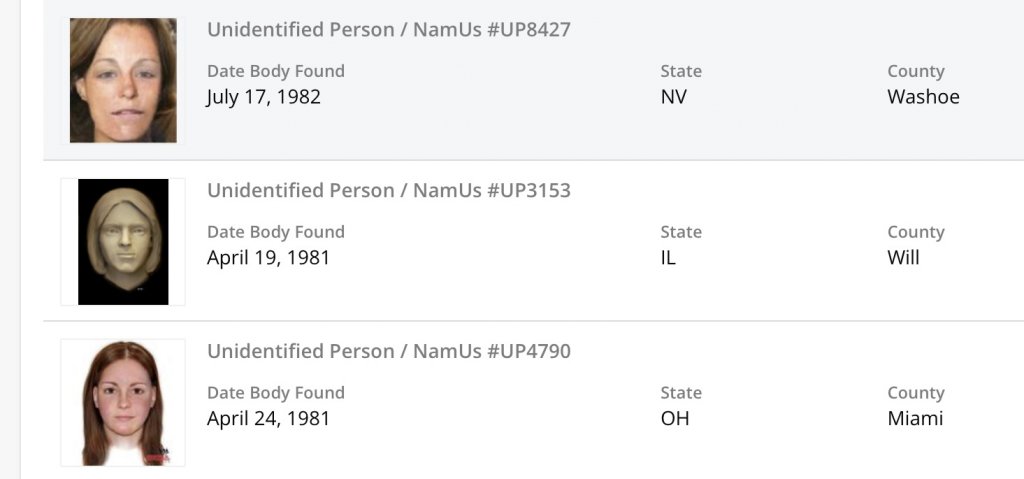The width and height of the screenshot is (1024, 479).
Task: Click the County label above Miami
Action: pyautogui.click(x=915, y=393)
